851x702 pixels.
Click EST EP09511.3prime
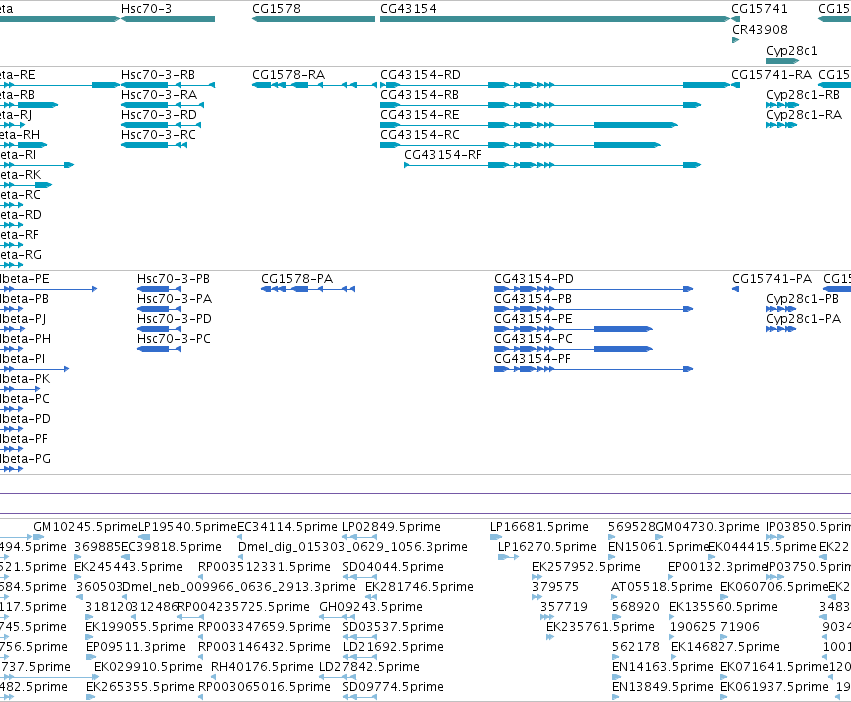point(91,657)
